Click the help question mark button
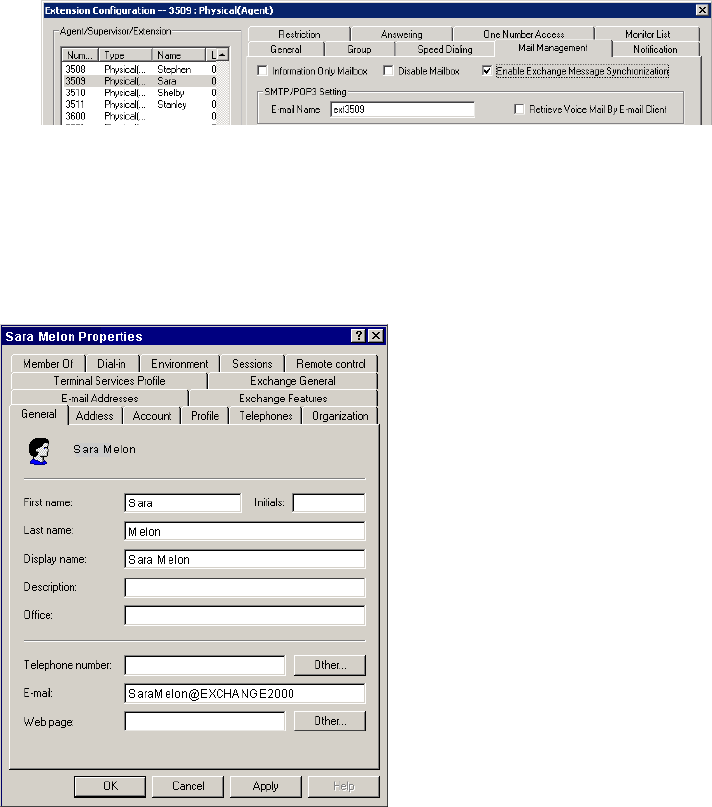712x807 pixels. tap(358, 336)
